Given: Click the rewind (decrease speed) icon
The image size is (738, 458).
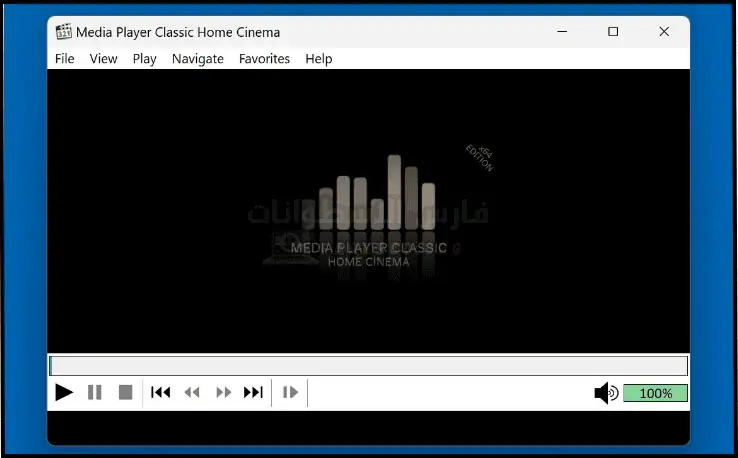Looking at the screenshot, I should click(x=192, y=393).
